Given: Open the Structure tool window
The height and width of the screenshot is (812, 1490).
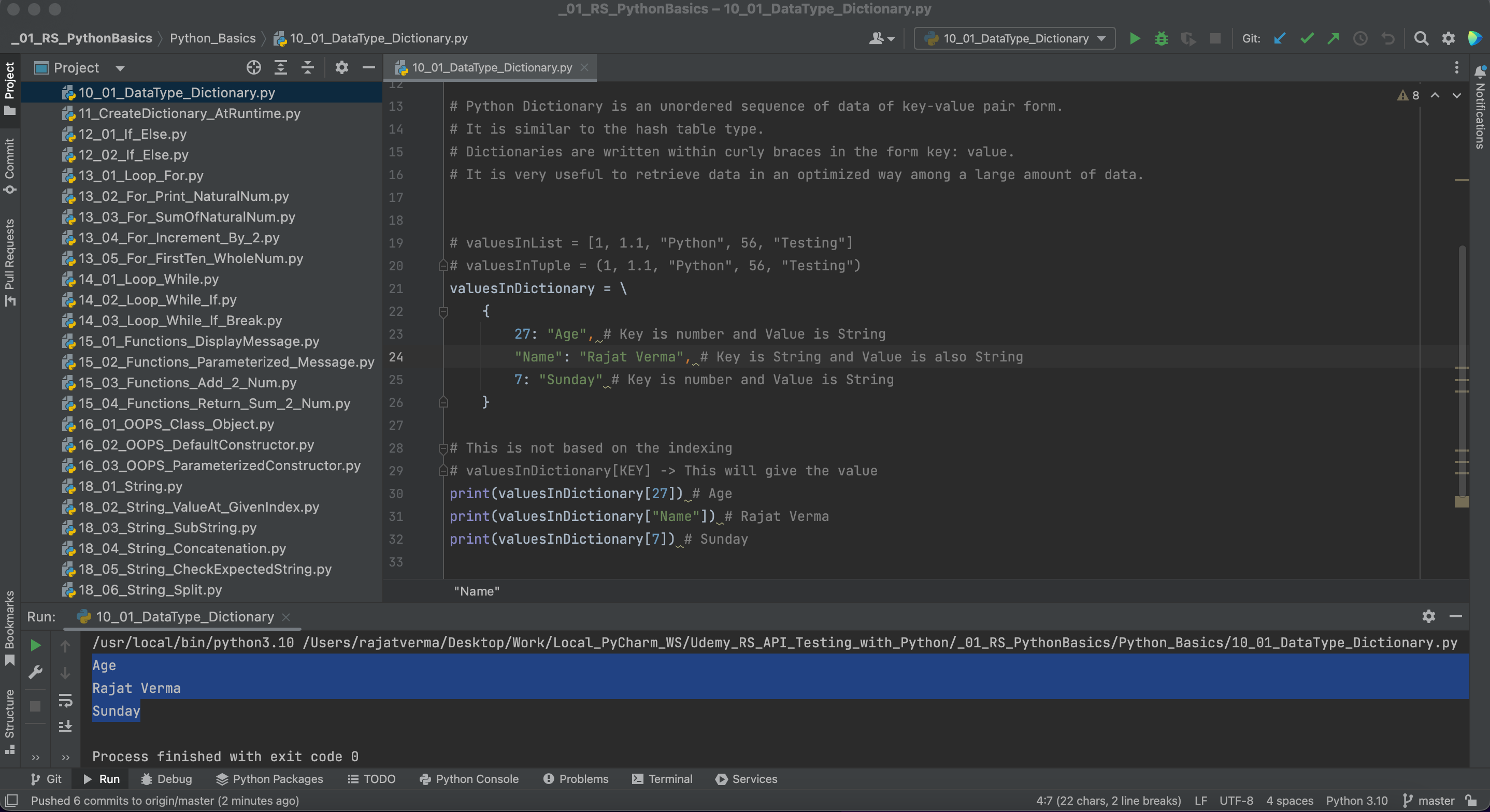Looking at the screenshot, I should 10,721.
